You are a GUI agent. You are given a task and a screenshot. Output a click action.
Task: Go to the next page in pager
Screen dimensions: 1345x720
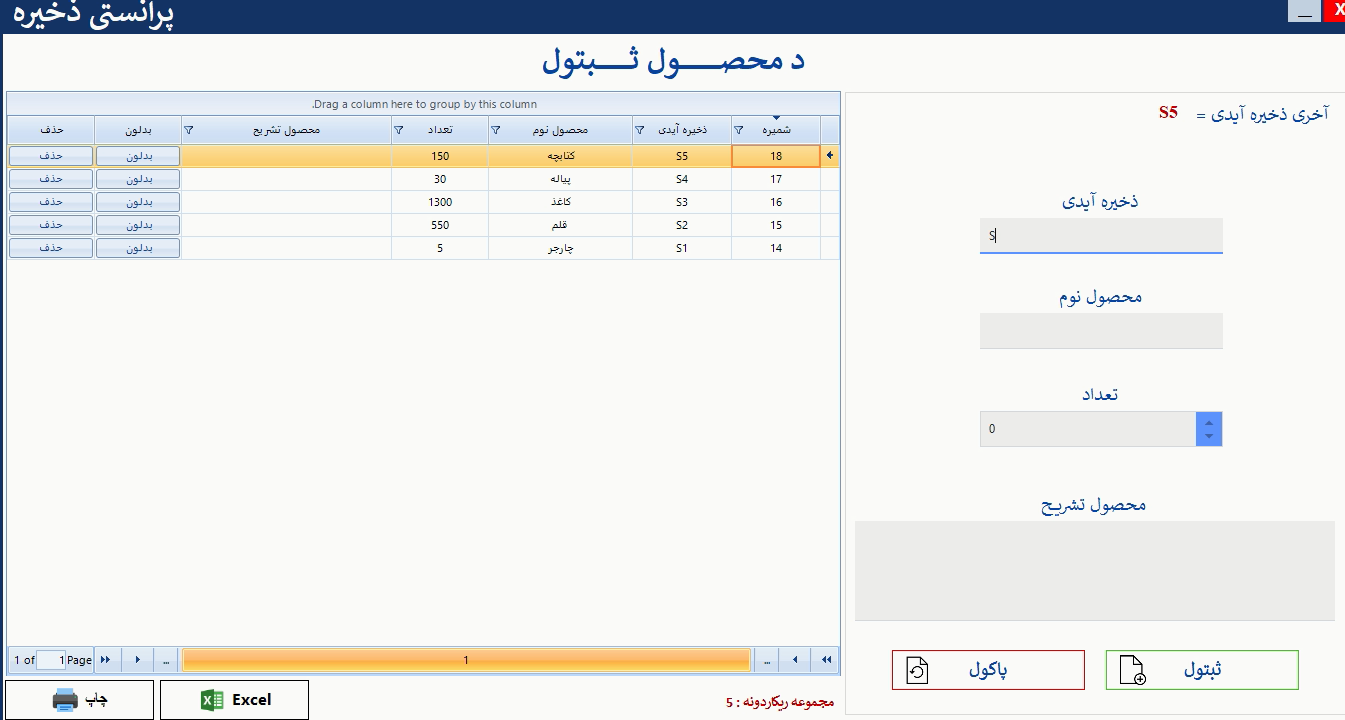tap(137, 660)
